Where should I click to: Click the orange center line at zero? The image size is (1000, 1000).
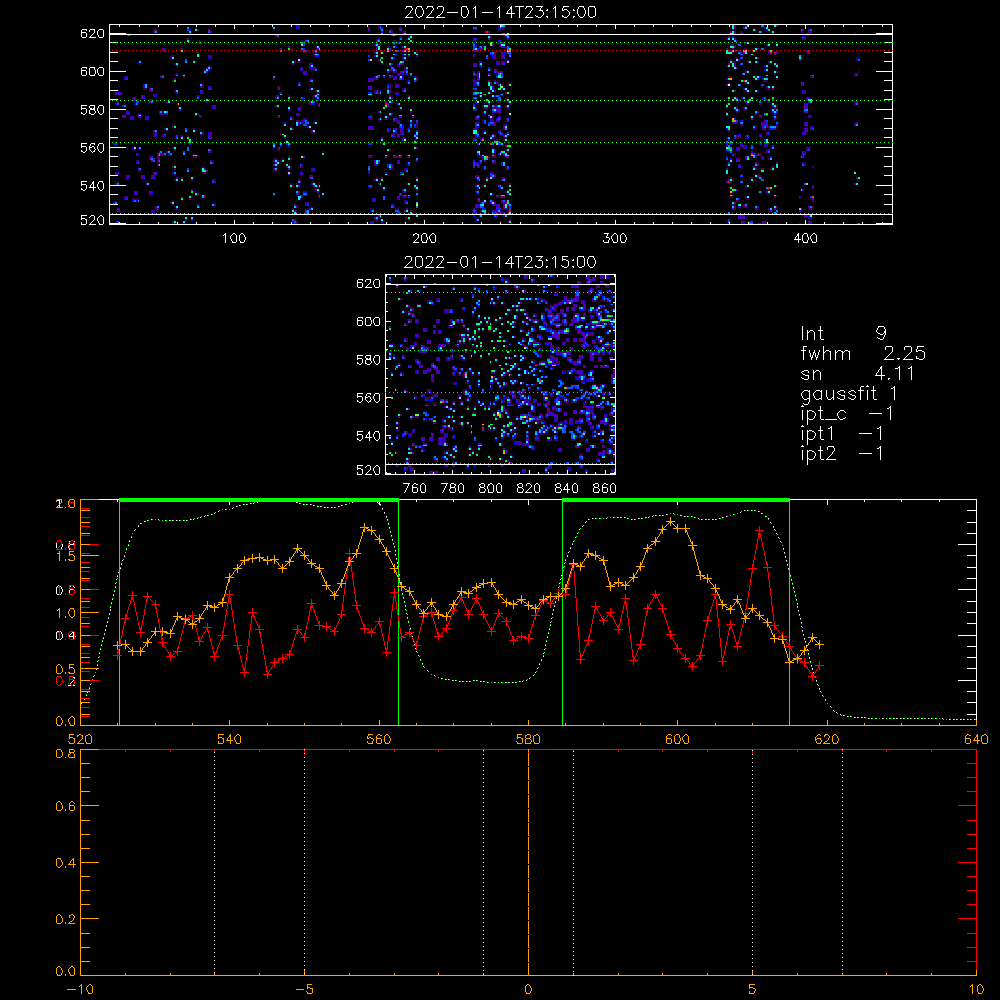528,861
